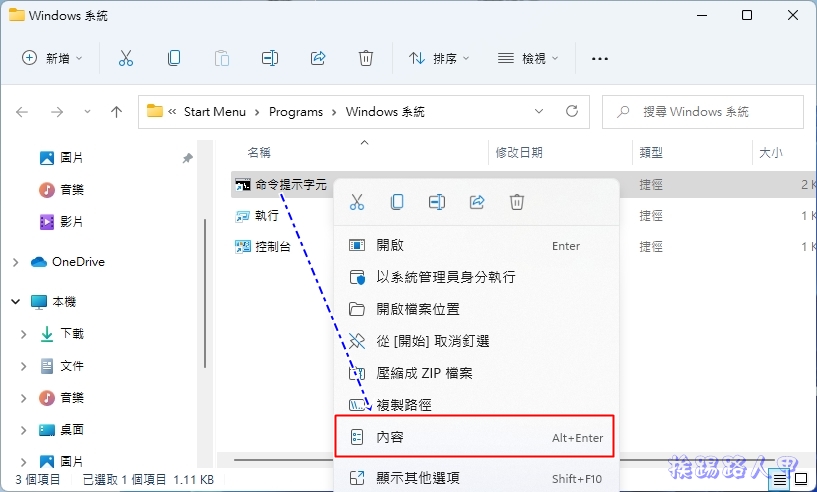Click the Windows 系統 breadcrumb

(385, 112)
